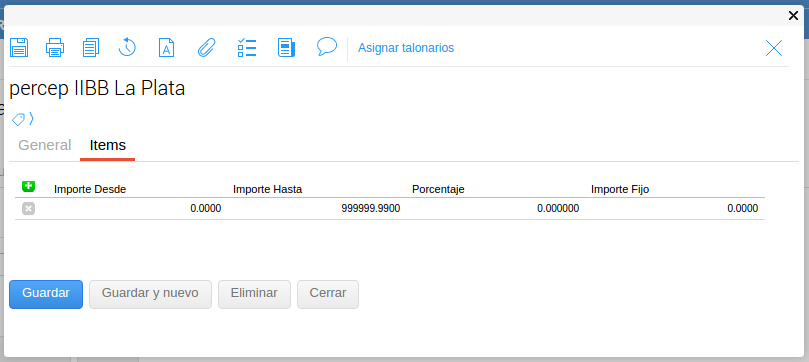Open the checklist icon
Viewport: 809px width, 362px height.
click(x=247, y=47)
